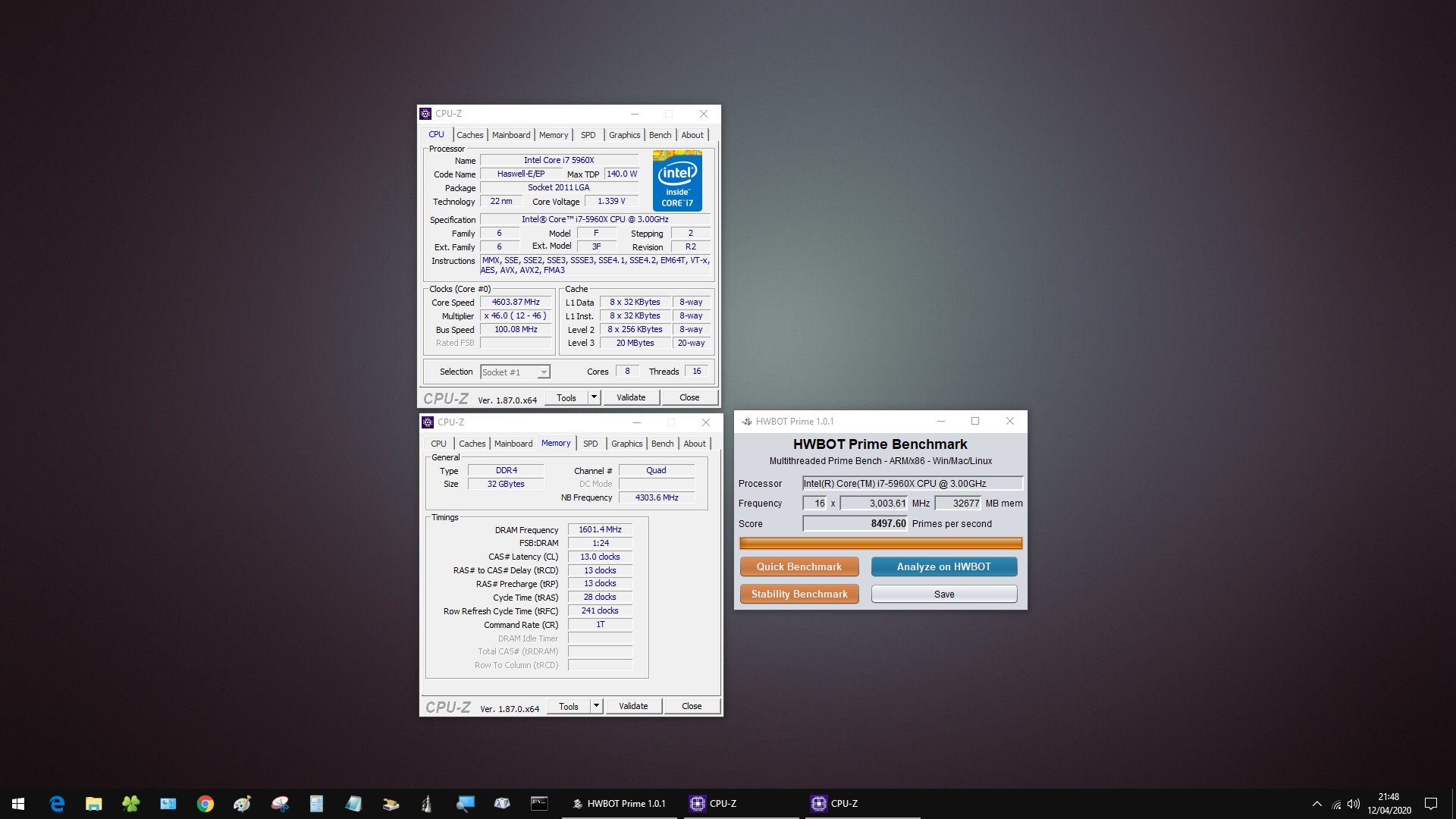1456x819 pixels.
Task: Open File Explorer taskbar icon
Action: (93, 803)
